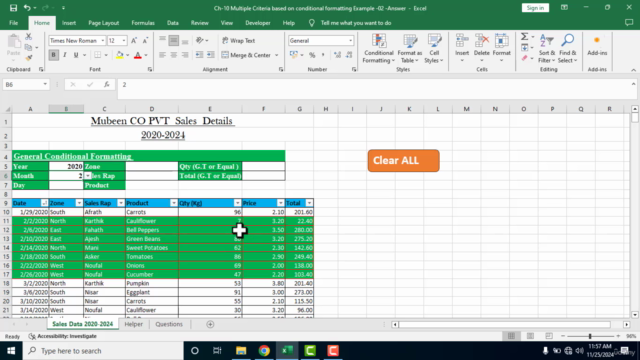Click Merge & Center

(x=246, y=55)
